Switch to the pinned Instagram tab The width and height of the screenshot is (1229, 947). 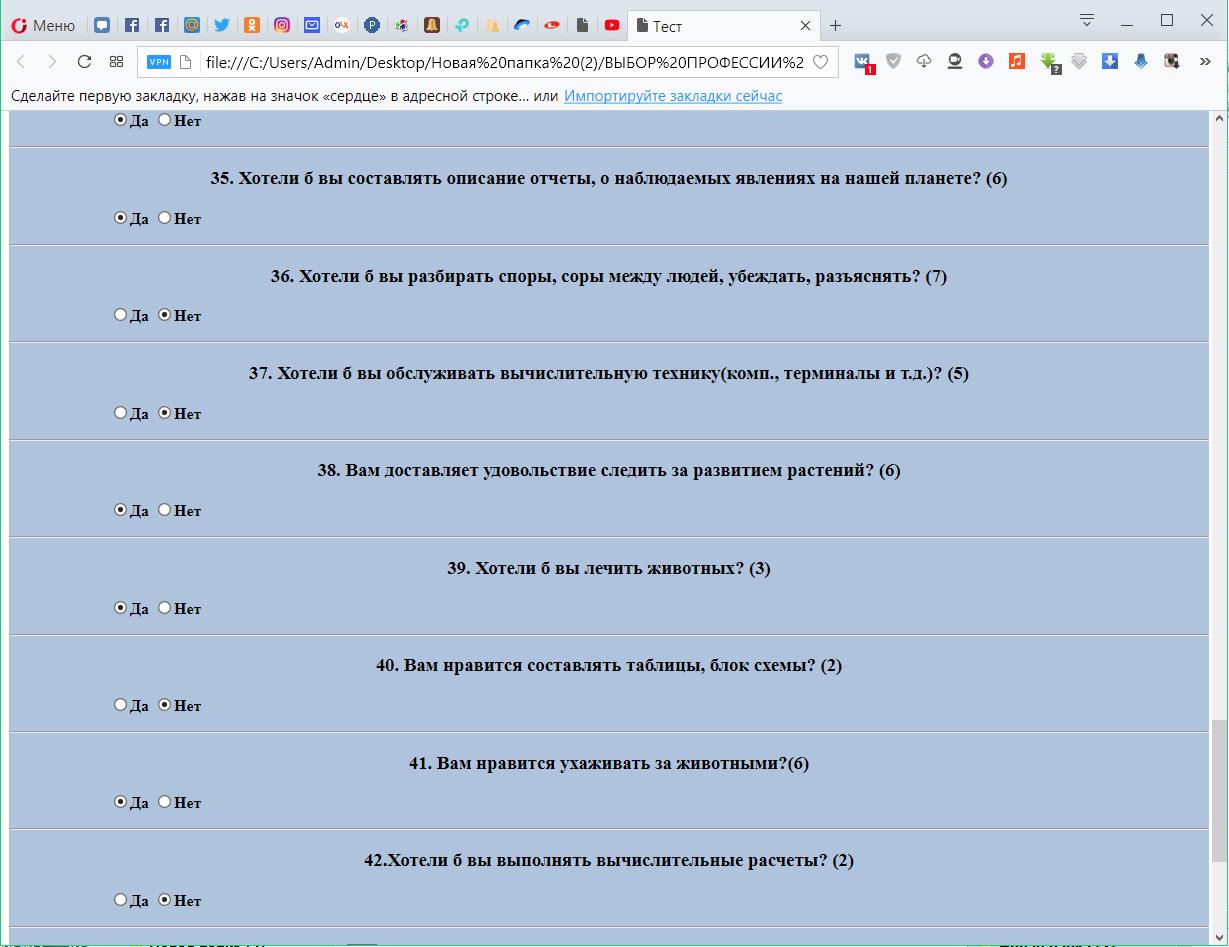click(x=282, y=26)
